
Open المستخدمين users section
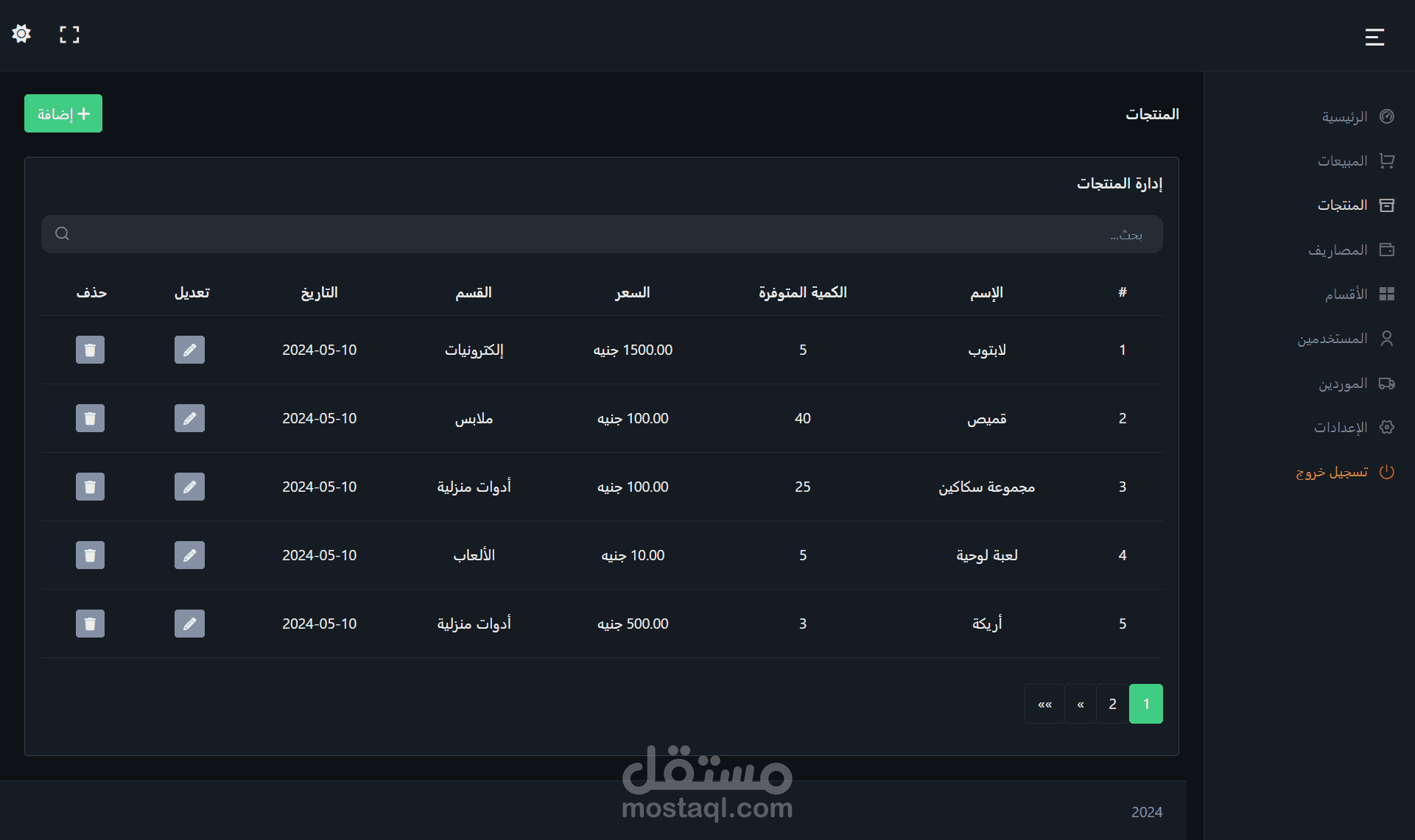point(1332,339)
